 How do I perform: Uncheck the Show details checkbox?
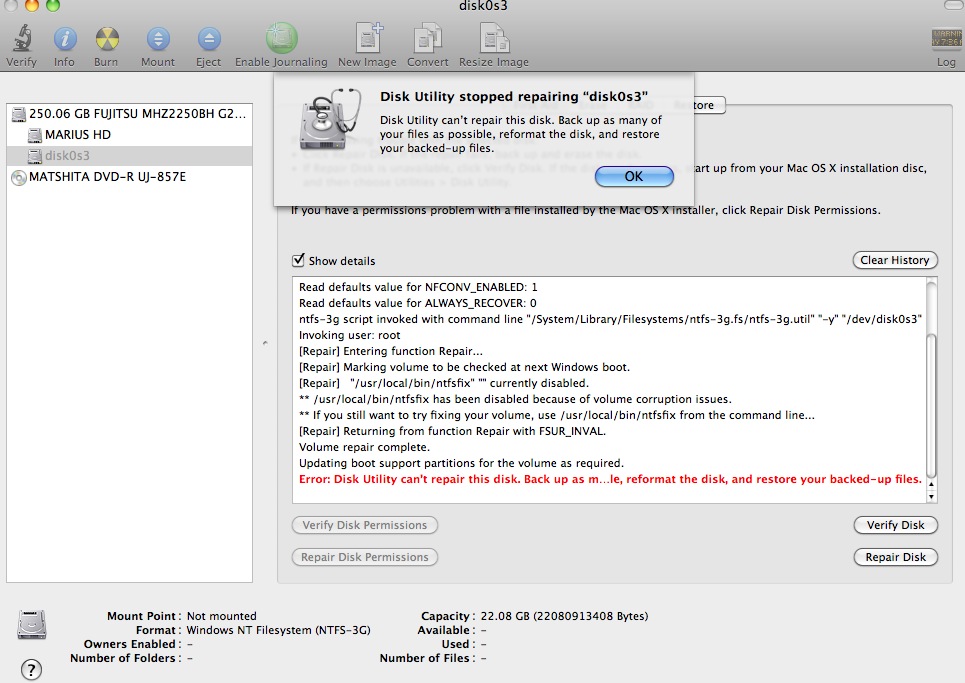298,260
